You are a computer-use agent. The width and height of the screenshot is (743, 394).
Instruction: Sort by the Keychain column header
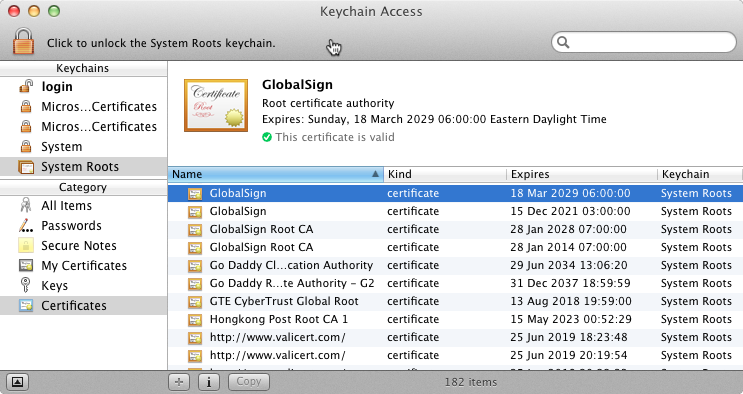coord(700,174)
